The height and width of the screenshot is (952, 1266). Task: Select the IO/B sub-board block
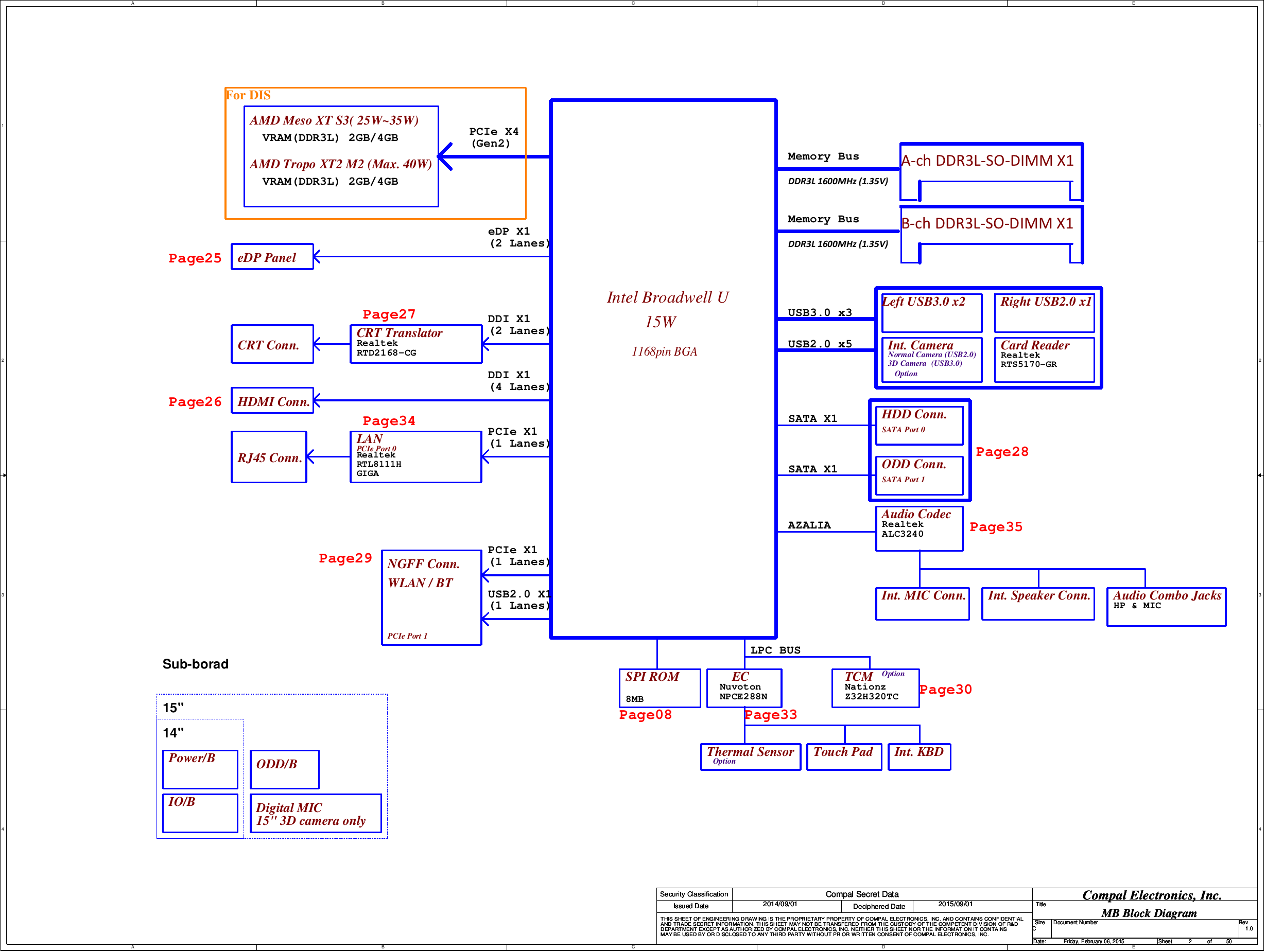tap(200, 813)
